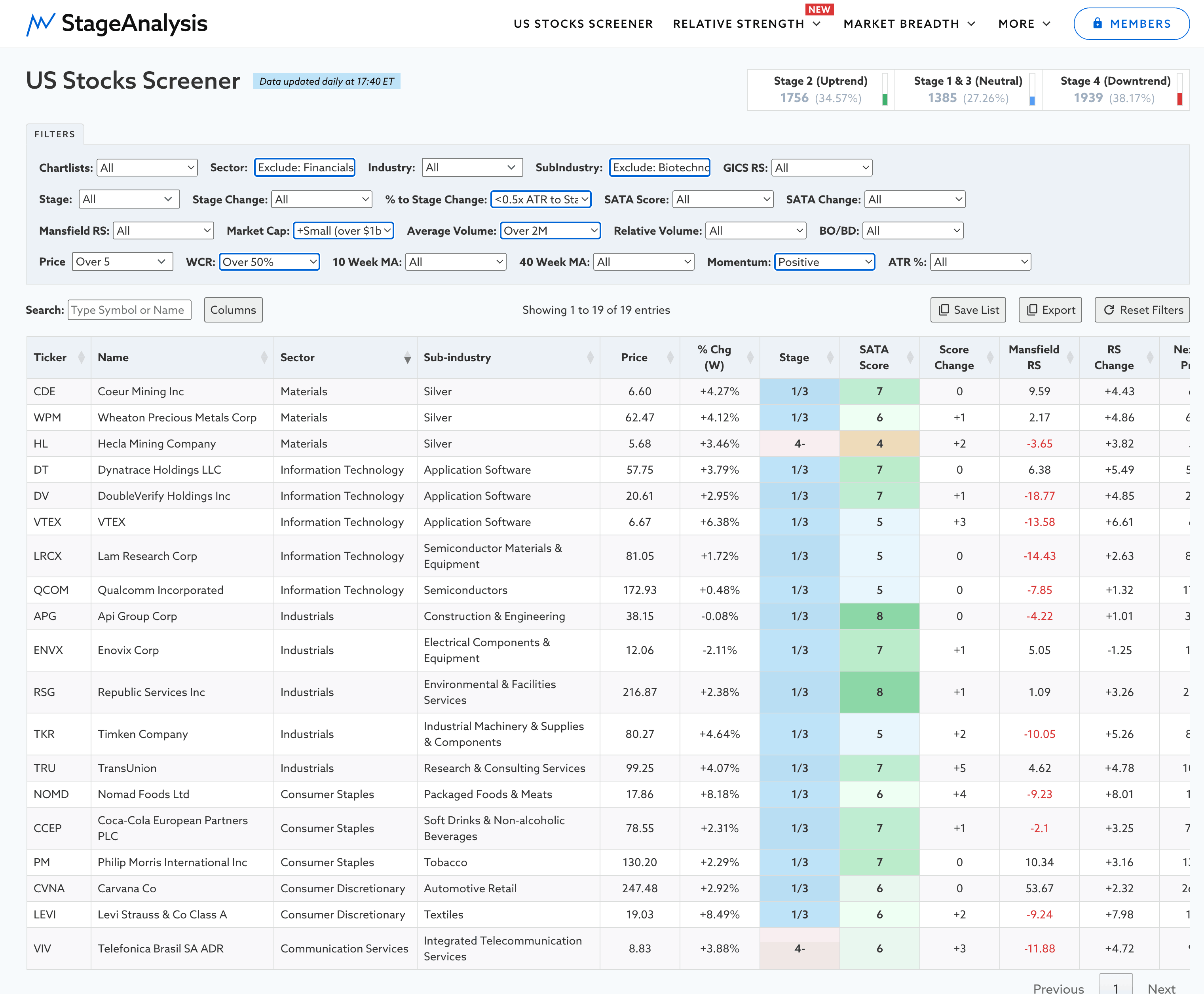Expand the Market Breadth menu
The image size is (1204, 994).
click(x=909, y=23)
